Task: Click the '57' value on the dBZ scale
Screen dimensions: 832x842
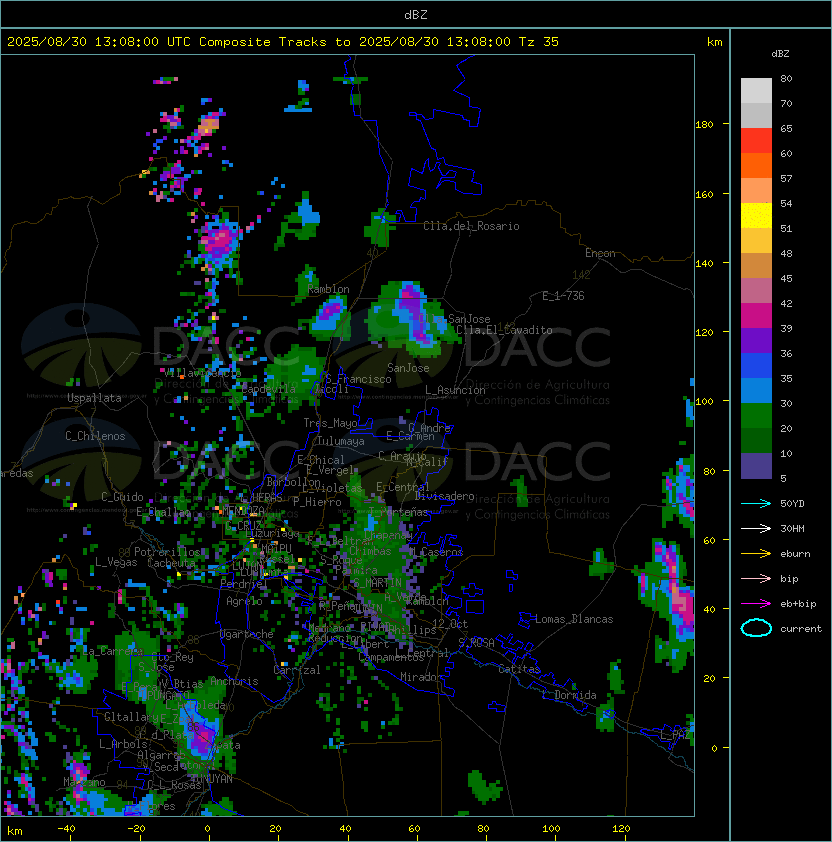Action: (x=786, y=178)
